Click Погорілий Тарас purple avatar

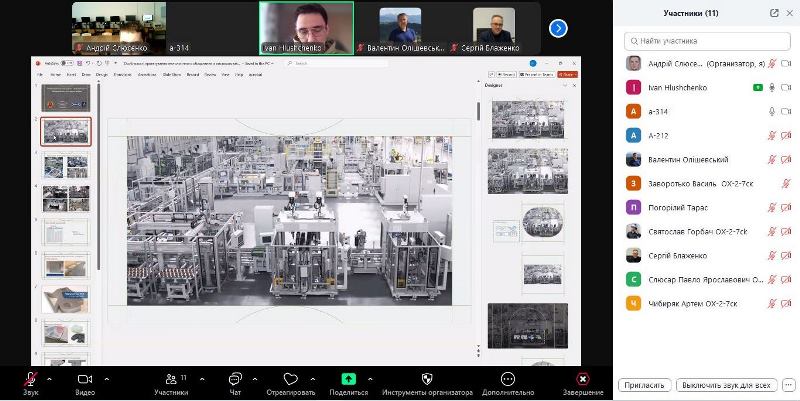[633, 207]
